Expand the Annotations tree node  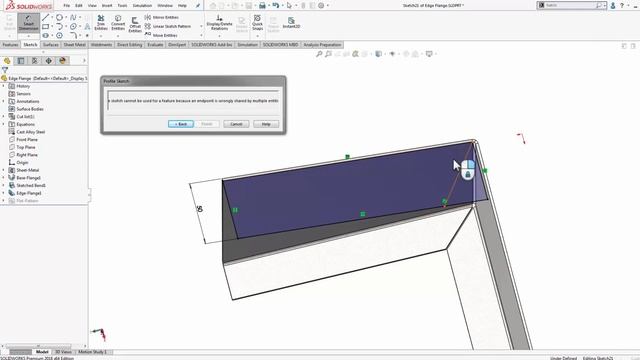[4, 101]
